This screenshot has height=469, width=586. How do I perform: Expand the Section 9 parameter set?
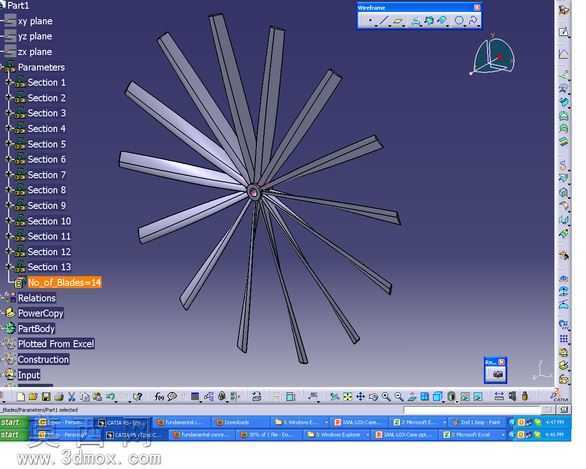pyautogui.click(x=8, y=205)
